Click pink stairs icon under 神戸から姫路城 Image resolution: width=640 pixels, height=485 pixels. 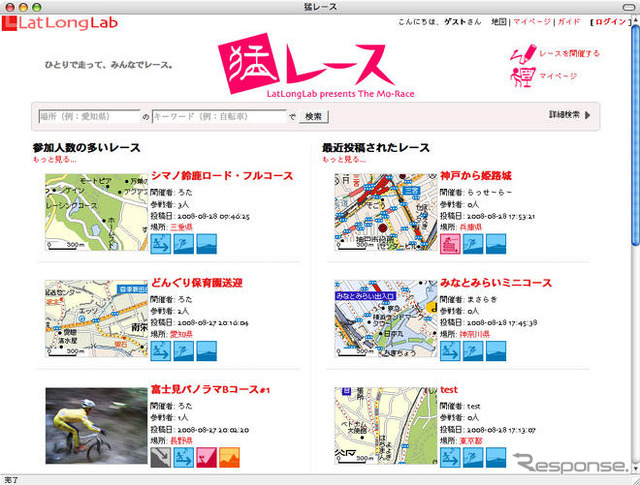tap(450, 244)
